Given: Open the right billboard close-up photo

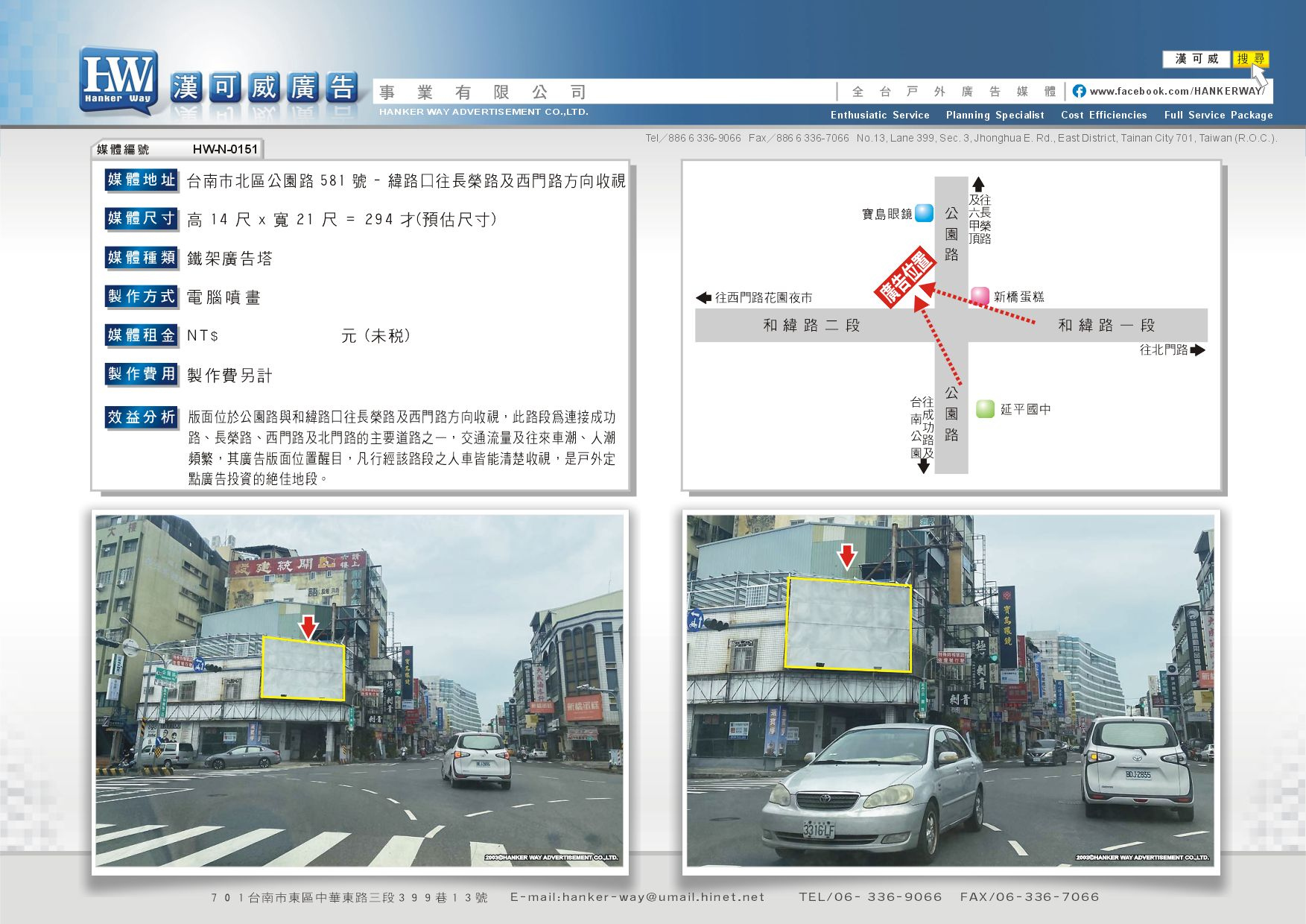Looking at the screenshot, I should (950, 691).
